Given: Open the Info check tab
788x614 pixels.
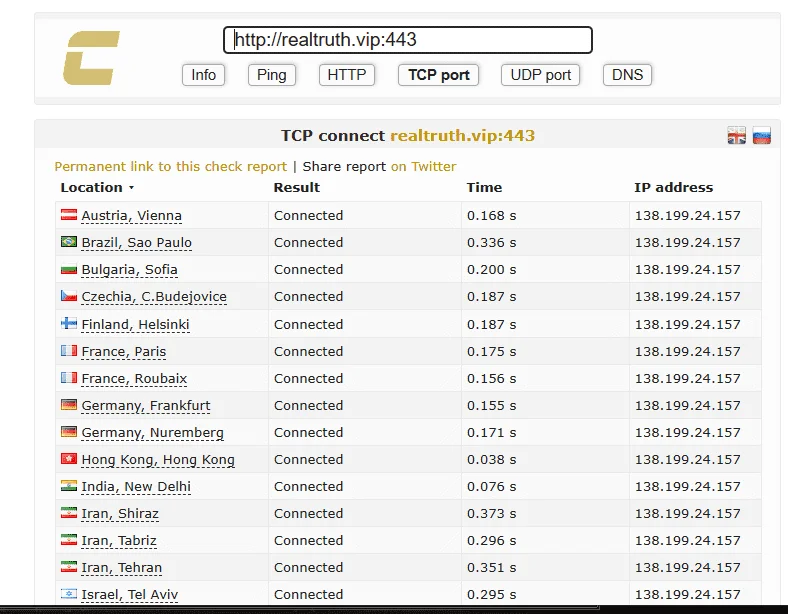Looking at the screenshot, I should click(204, 75).
